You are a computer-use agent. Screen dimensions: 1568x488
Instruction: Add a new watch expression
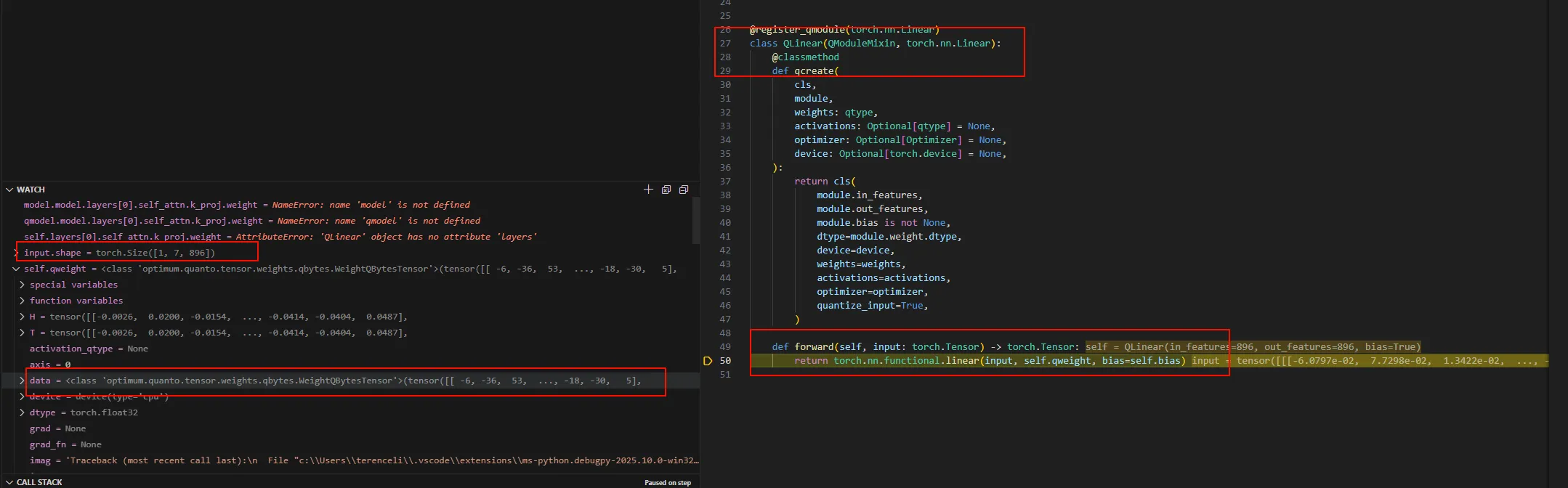[x=648, y=190]
